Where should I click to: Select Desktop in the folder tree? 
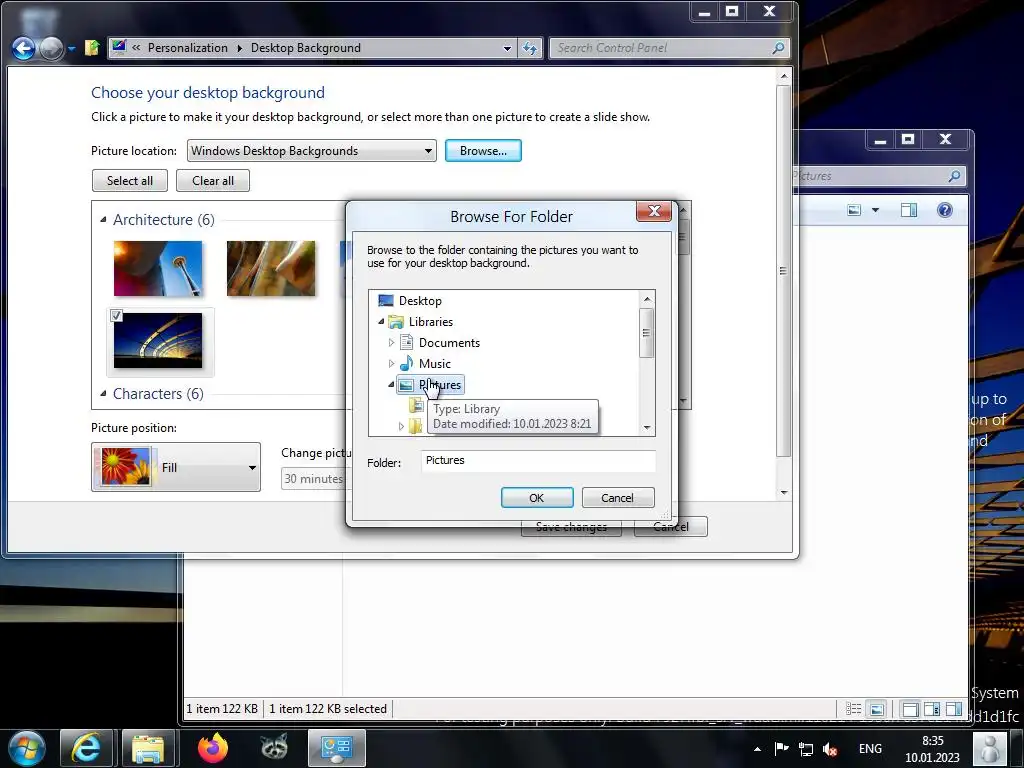coord(420,300)
